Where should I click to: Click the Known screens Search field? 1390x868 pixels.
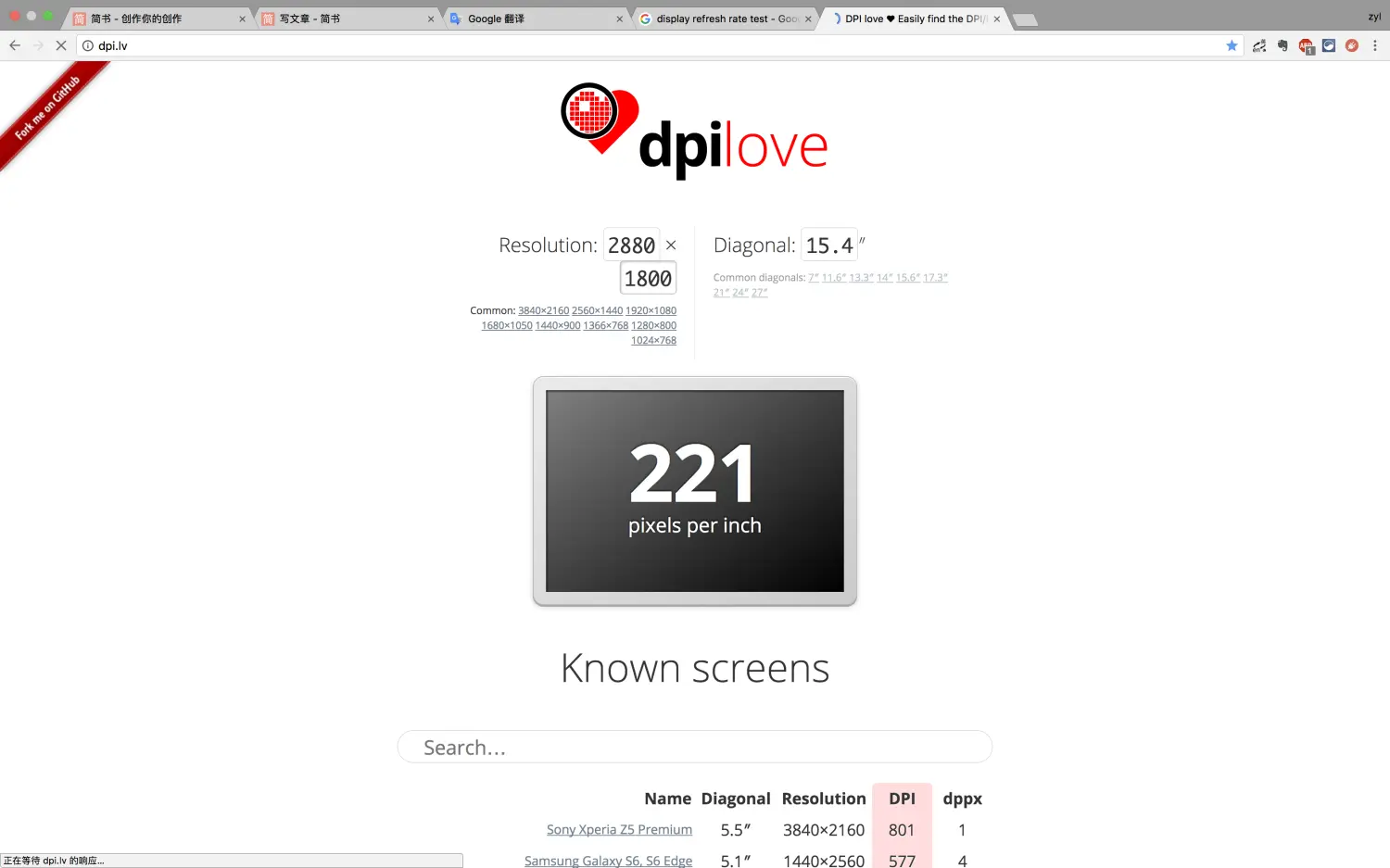tap(695, 747)
